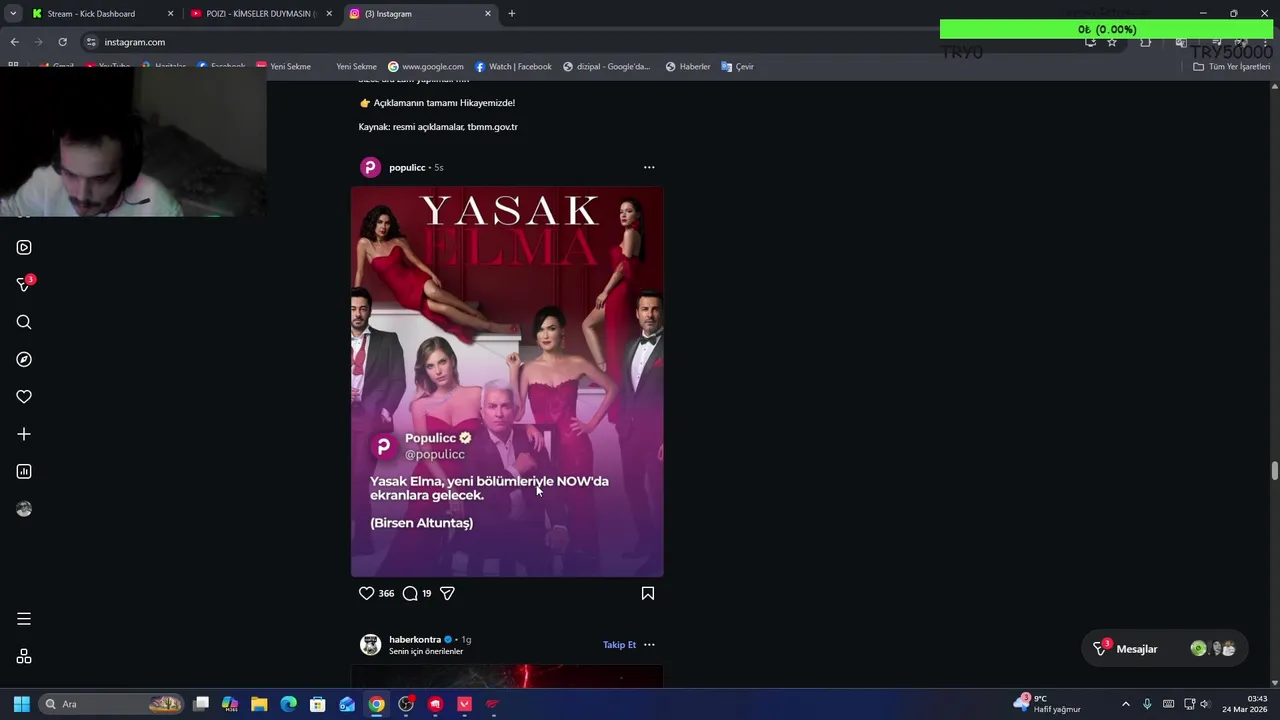Open the Explore compass icon
This screenshot has width=1280, height=720.
[24, 359]
